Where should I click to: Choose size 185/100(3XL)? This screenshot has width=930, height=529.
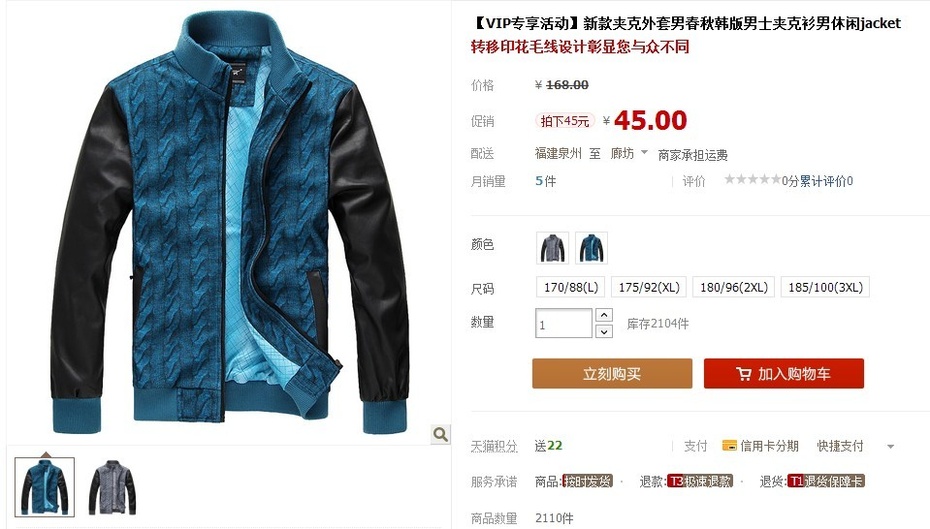pyautogui.click(x=825, y=287)
